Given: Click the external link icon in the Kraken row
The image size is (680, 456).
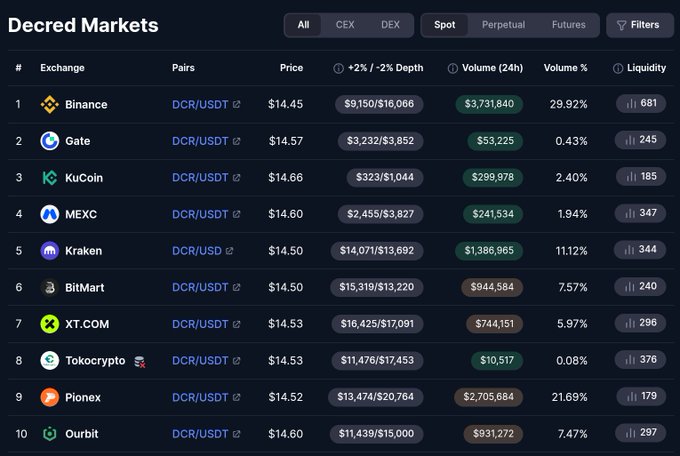Looking at the screenshot, I should pyautogui.click(x=229, y=251).
